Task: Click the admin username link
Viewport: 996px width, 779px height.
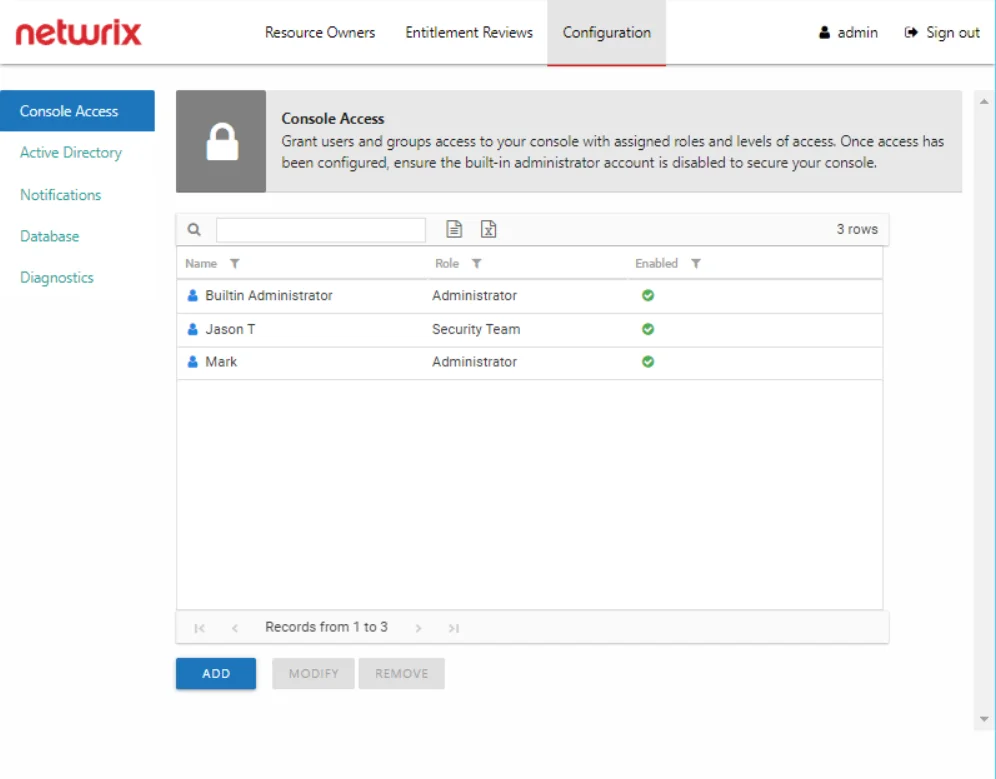Action: coord(858,32)
